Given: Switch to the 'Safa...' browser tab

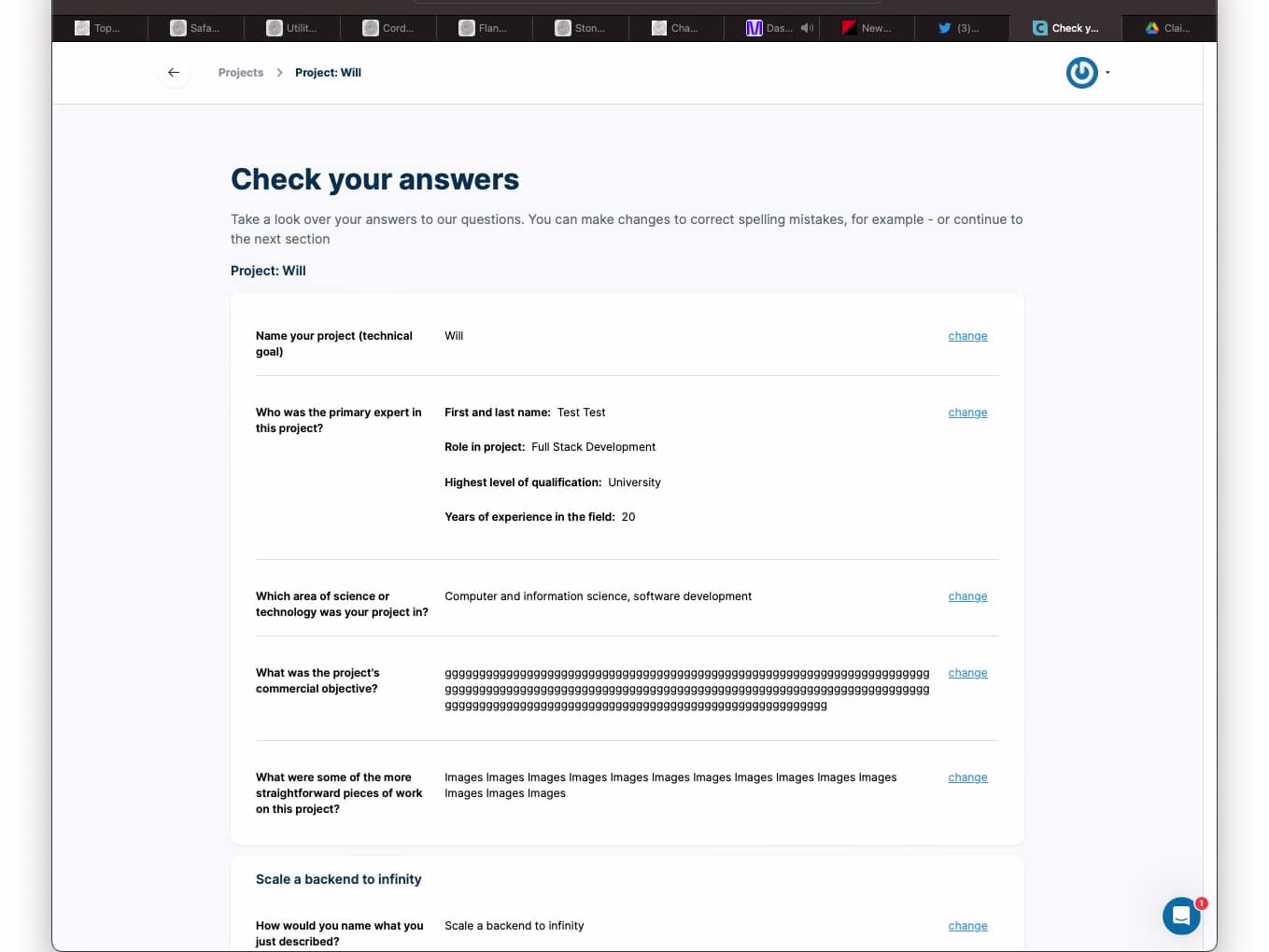Looking at the screenshot, I should pyautogui.click(x=195, y=28).
